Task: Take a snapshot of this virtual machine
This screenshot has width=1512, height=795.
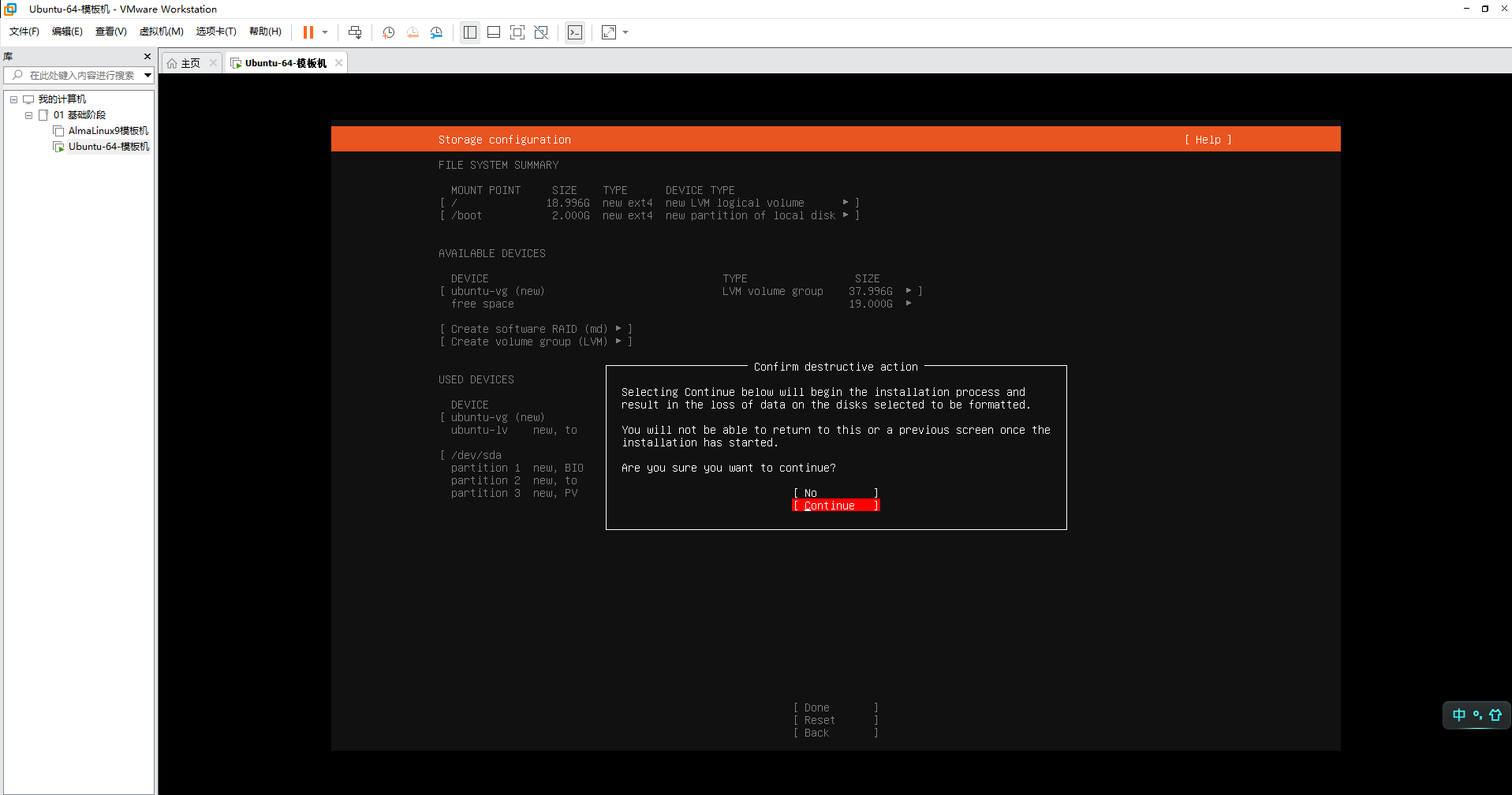Action: click(x=389, y=32)
